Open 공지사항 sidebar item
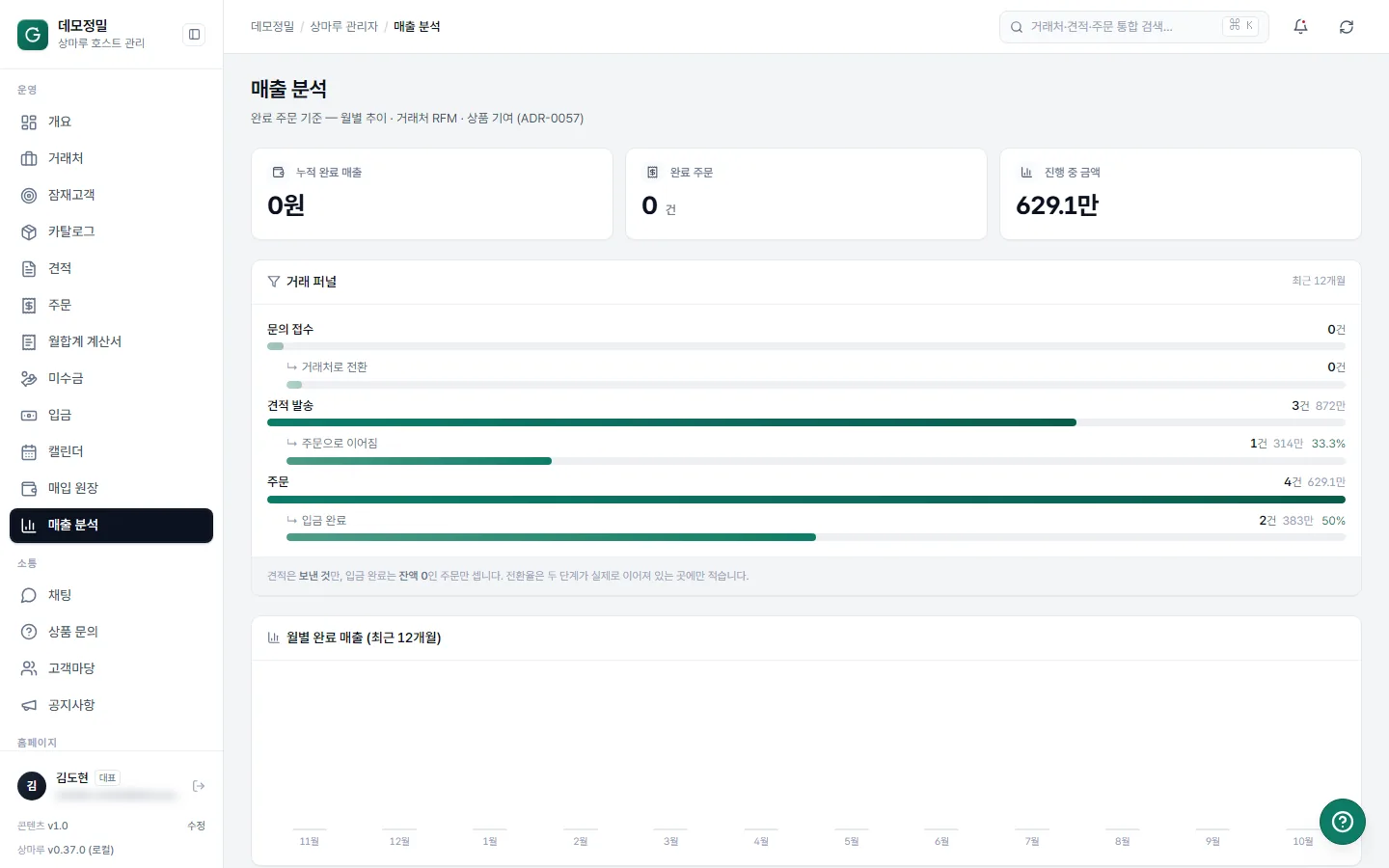 (111, 705)
